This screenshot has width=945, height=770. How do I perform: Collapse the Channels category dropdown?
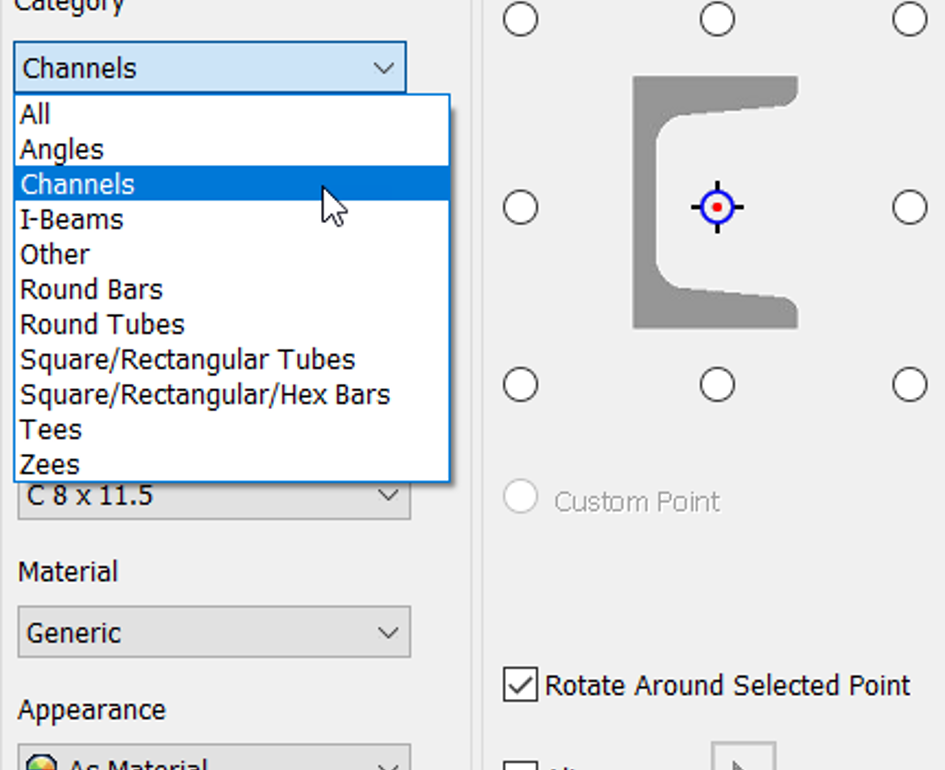[384, 68]
